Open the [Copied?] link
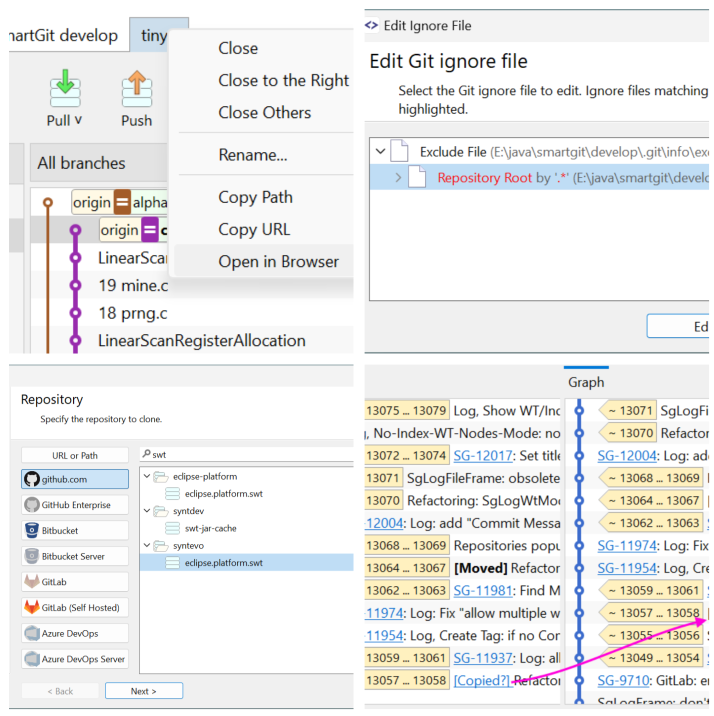The image size is (714, 716). (482, 680)
